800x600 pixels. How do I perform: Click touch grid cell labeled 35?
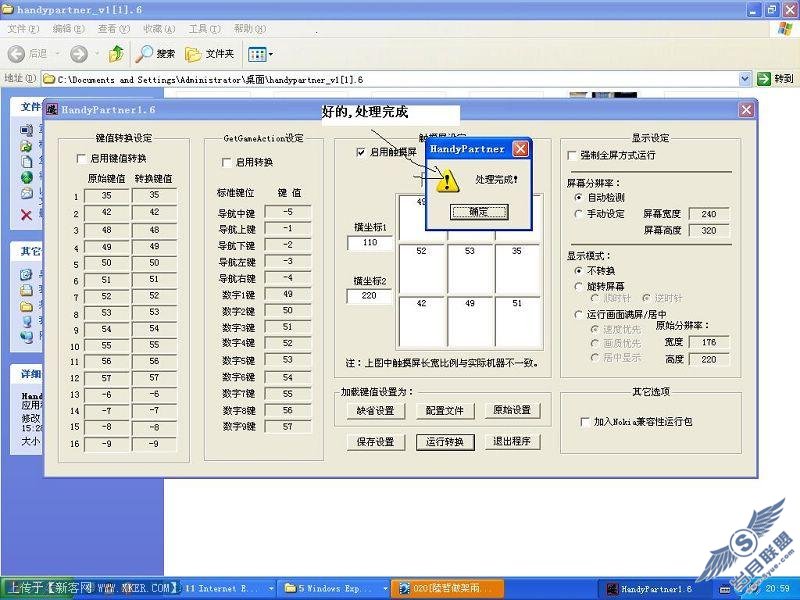click(517, 269)
